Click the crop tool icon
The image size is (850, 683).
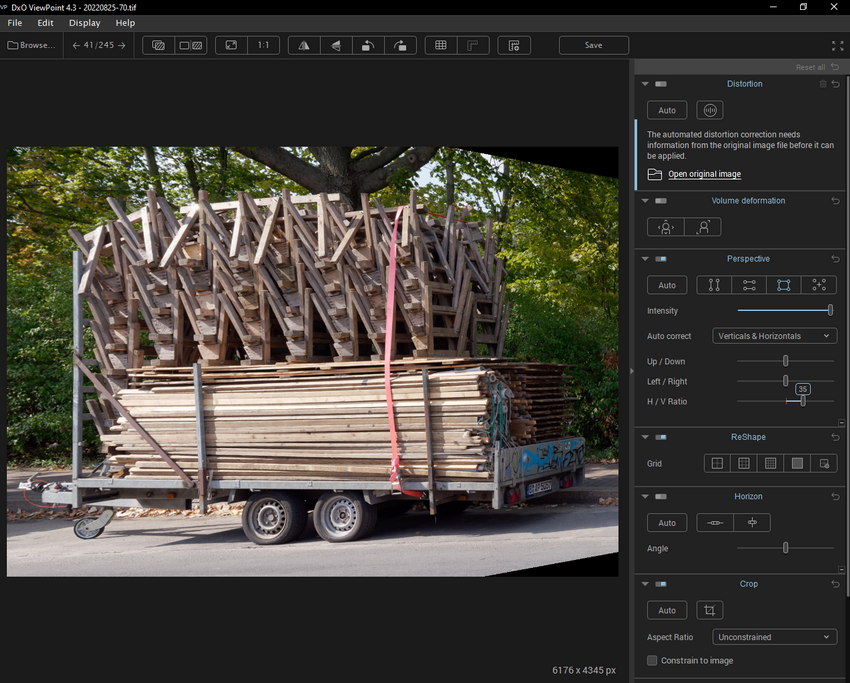point(709,610)
